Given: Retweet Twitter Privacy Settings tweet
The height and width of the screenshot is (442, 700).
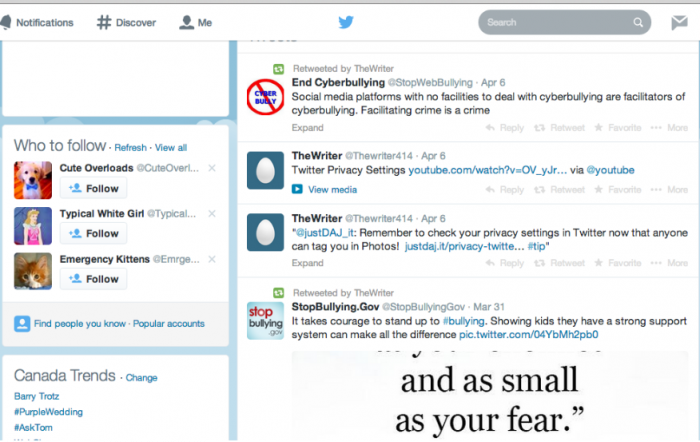Looking at the screenshot, I should (x=559, y=190).
